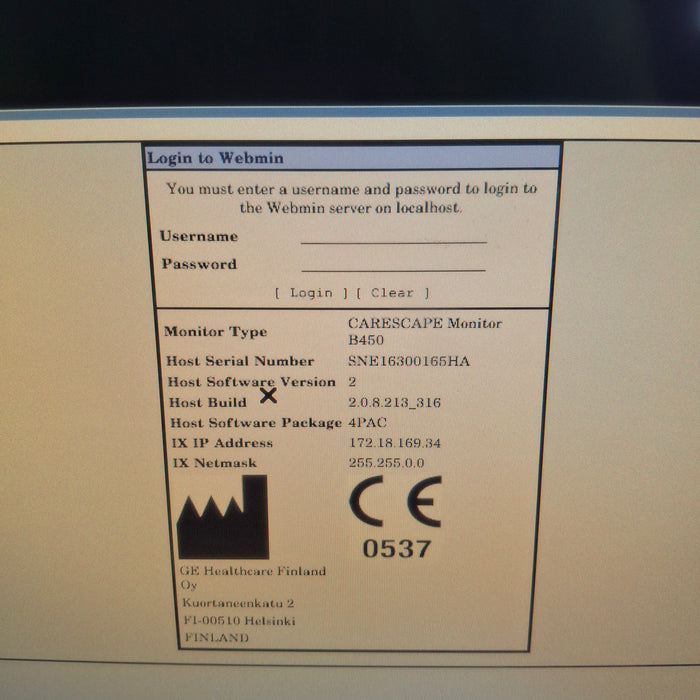Click the Webmin login instruction message

point(351,198)
